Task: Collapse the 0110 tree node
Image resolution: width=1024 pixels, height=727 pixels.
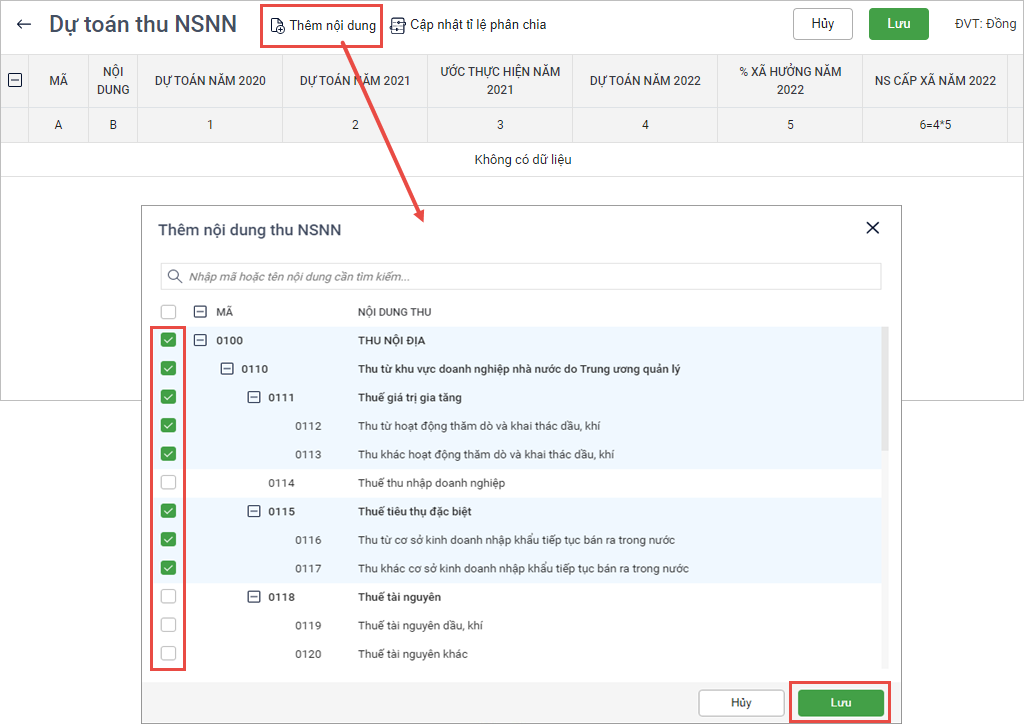Action: click(x=226, y=369)
